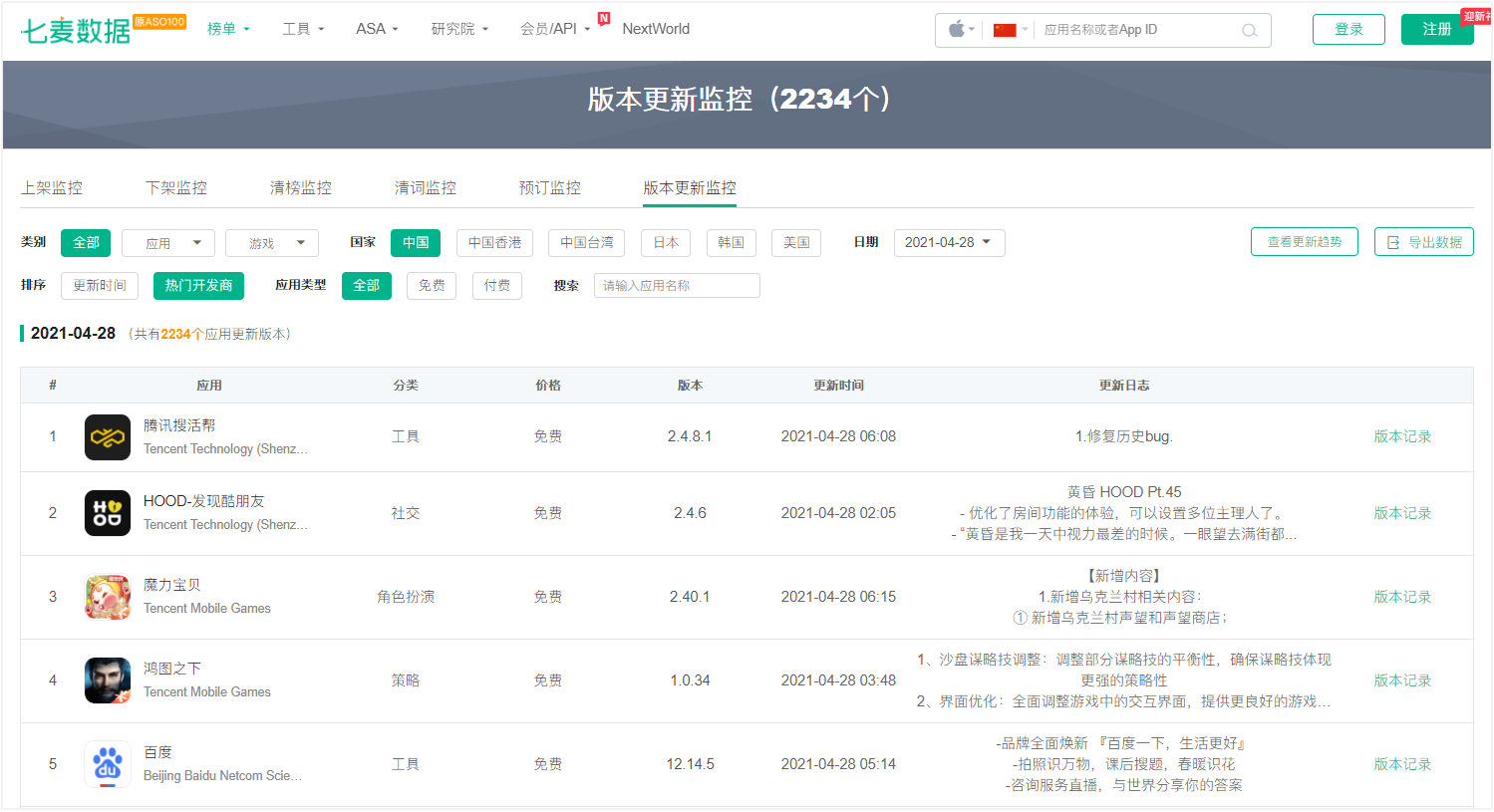Click Beijing Baidu Netcom developer name
The height and width of the screenshot is (812, 1494).
point(222,776)
